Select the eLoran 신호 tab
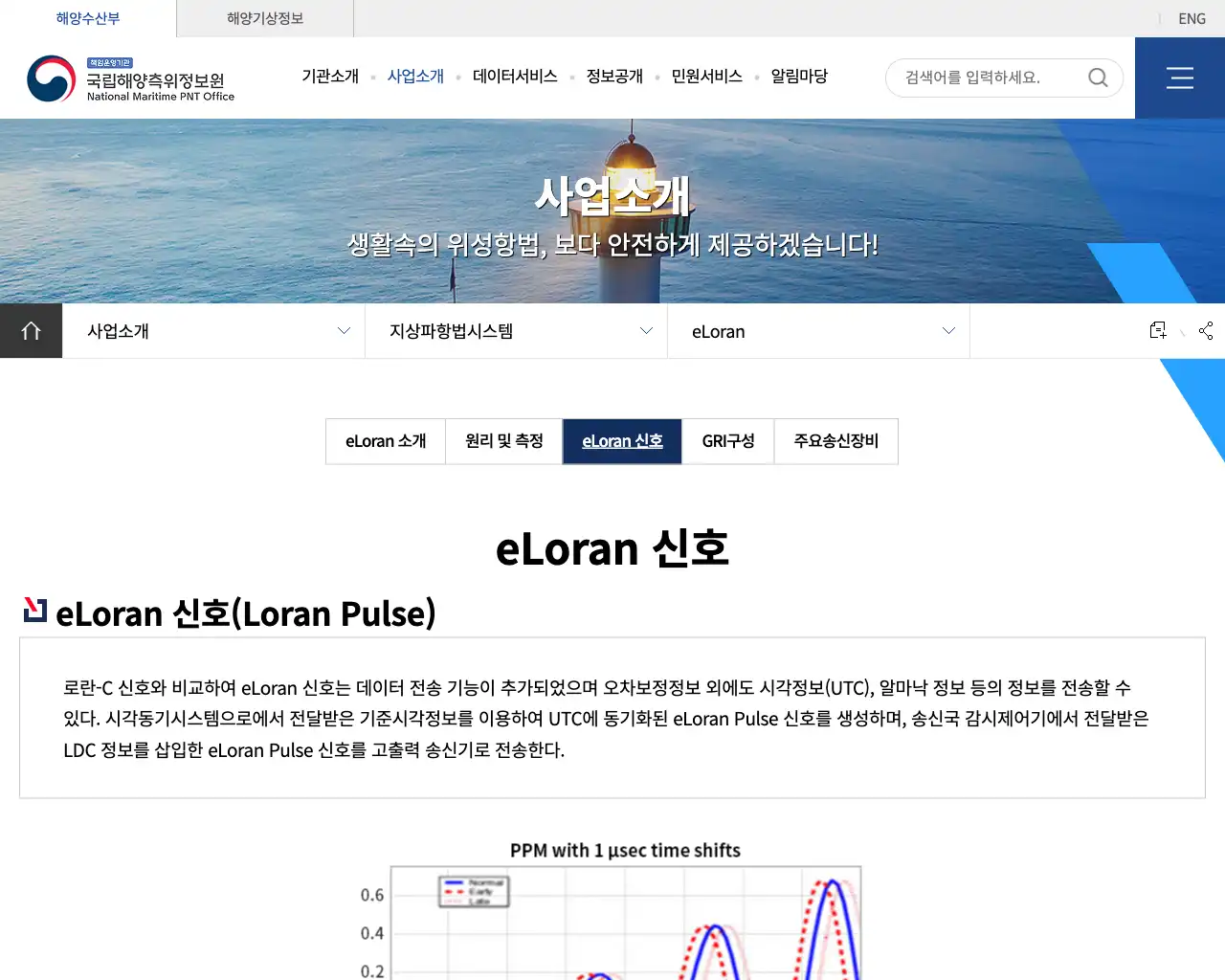This screenshot has width=1225, height=980. [622, 441]
